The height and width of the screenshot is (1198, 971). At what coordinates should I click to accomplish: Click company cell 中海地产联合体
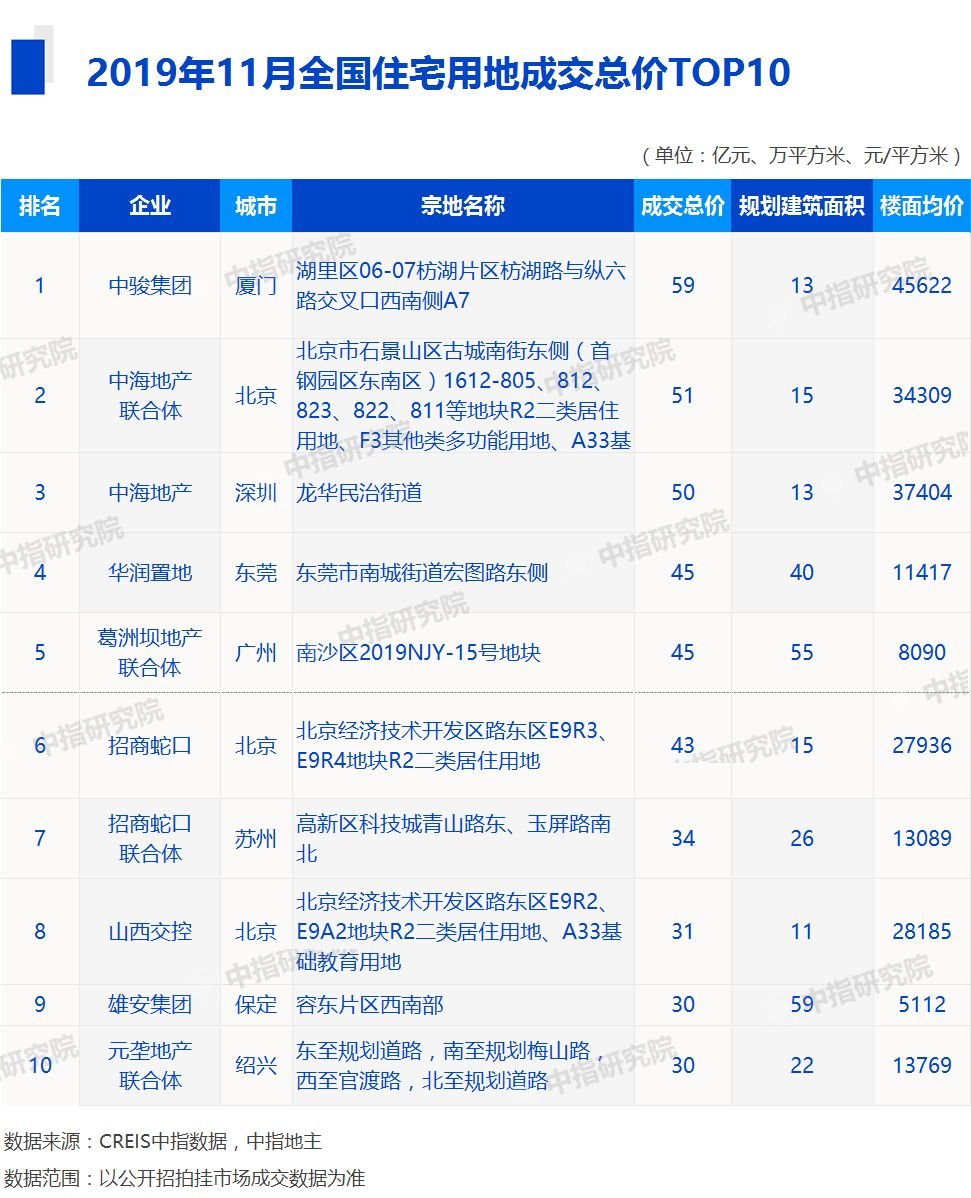pyautogui.click(x=150, y=395)
